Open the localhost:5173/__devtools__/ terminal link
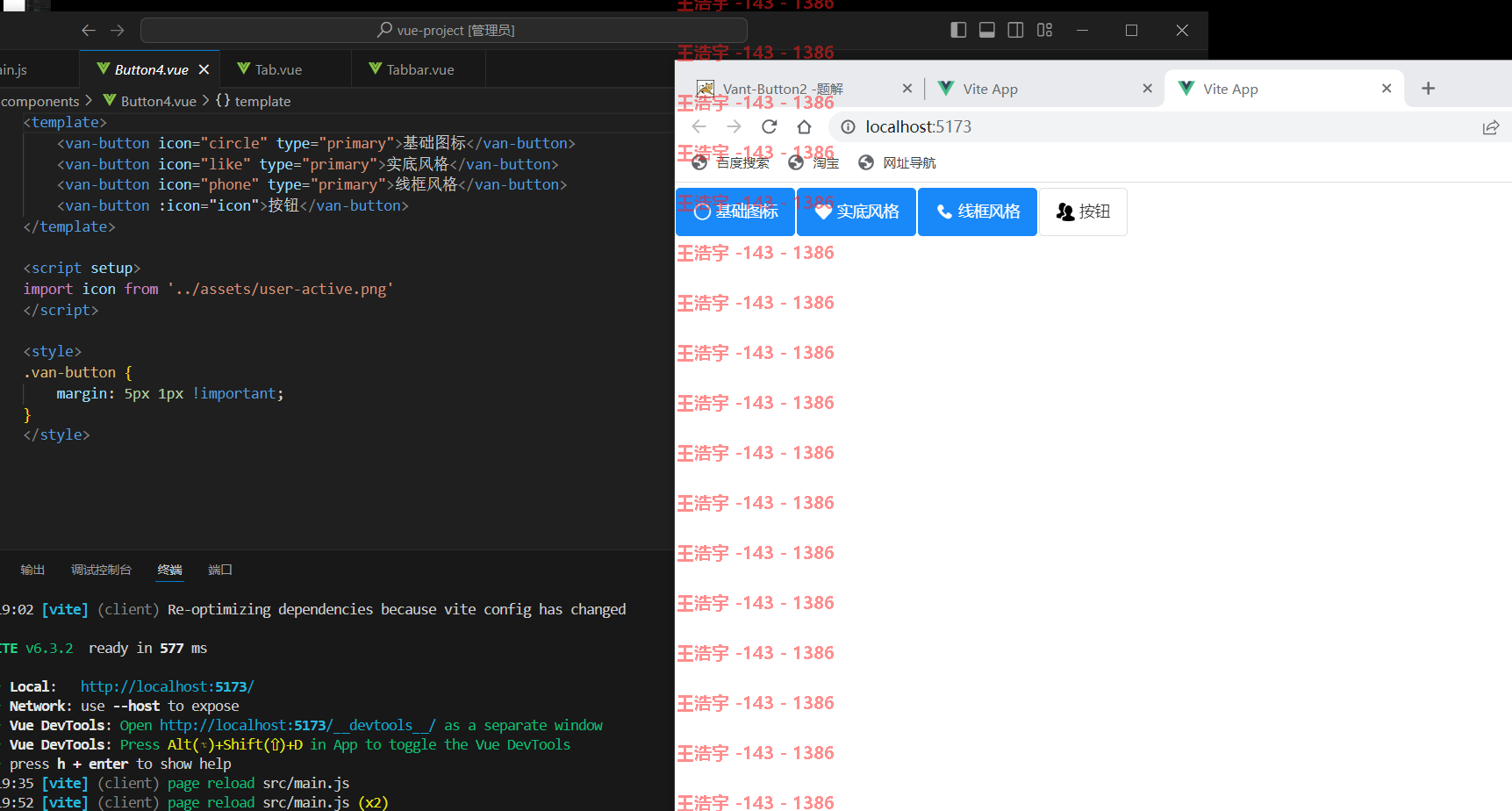 297,725
